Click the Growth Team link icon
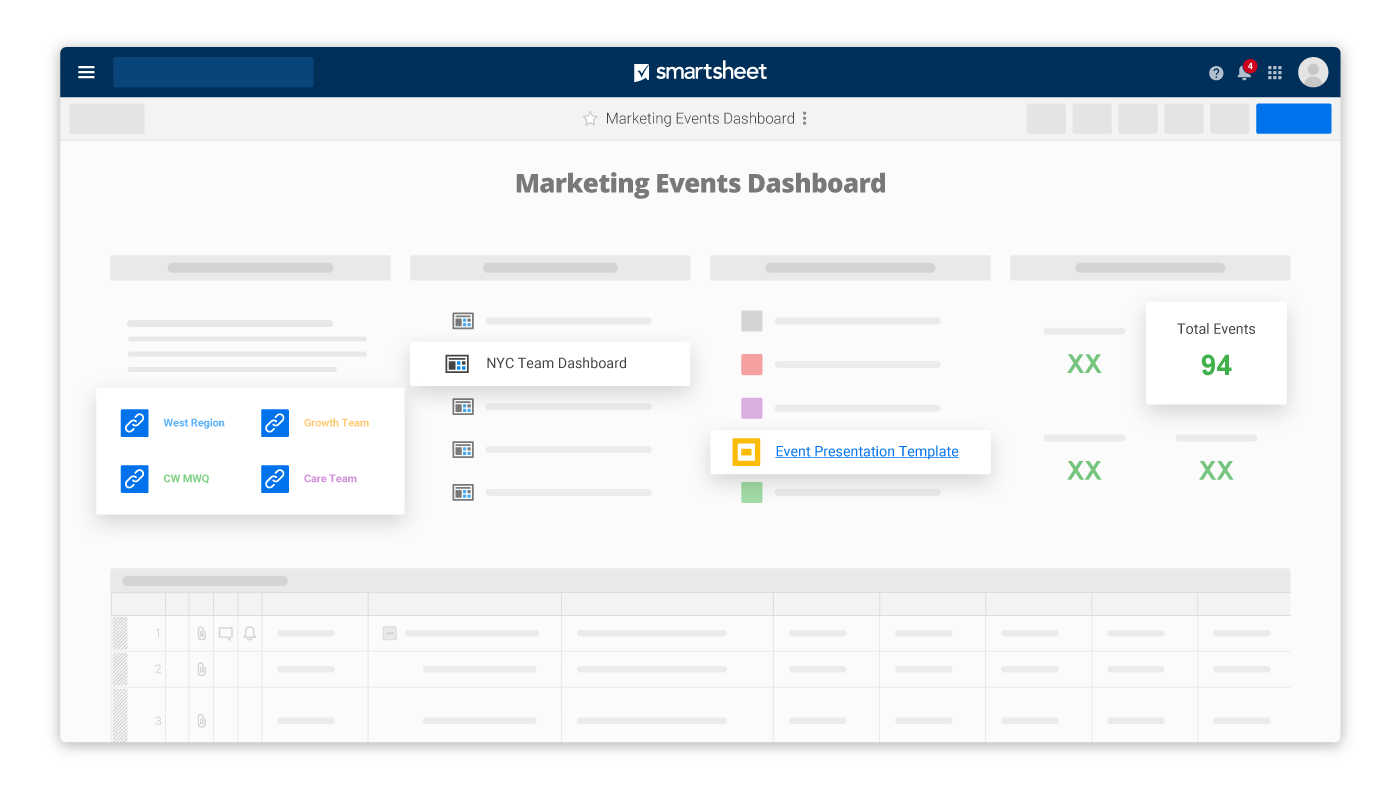 275,423
